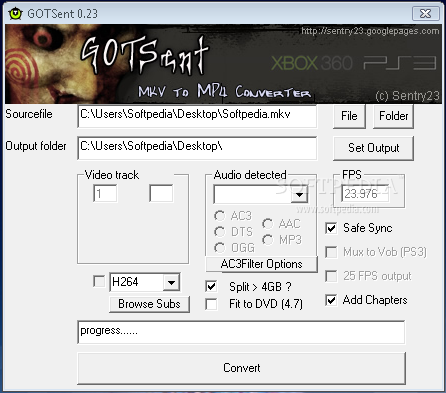Click the XBOX 360 logo in banner

(312, 63)
